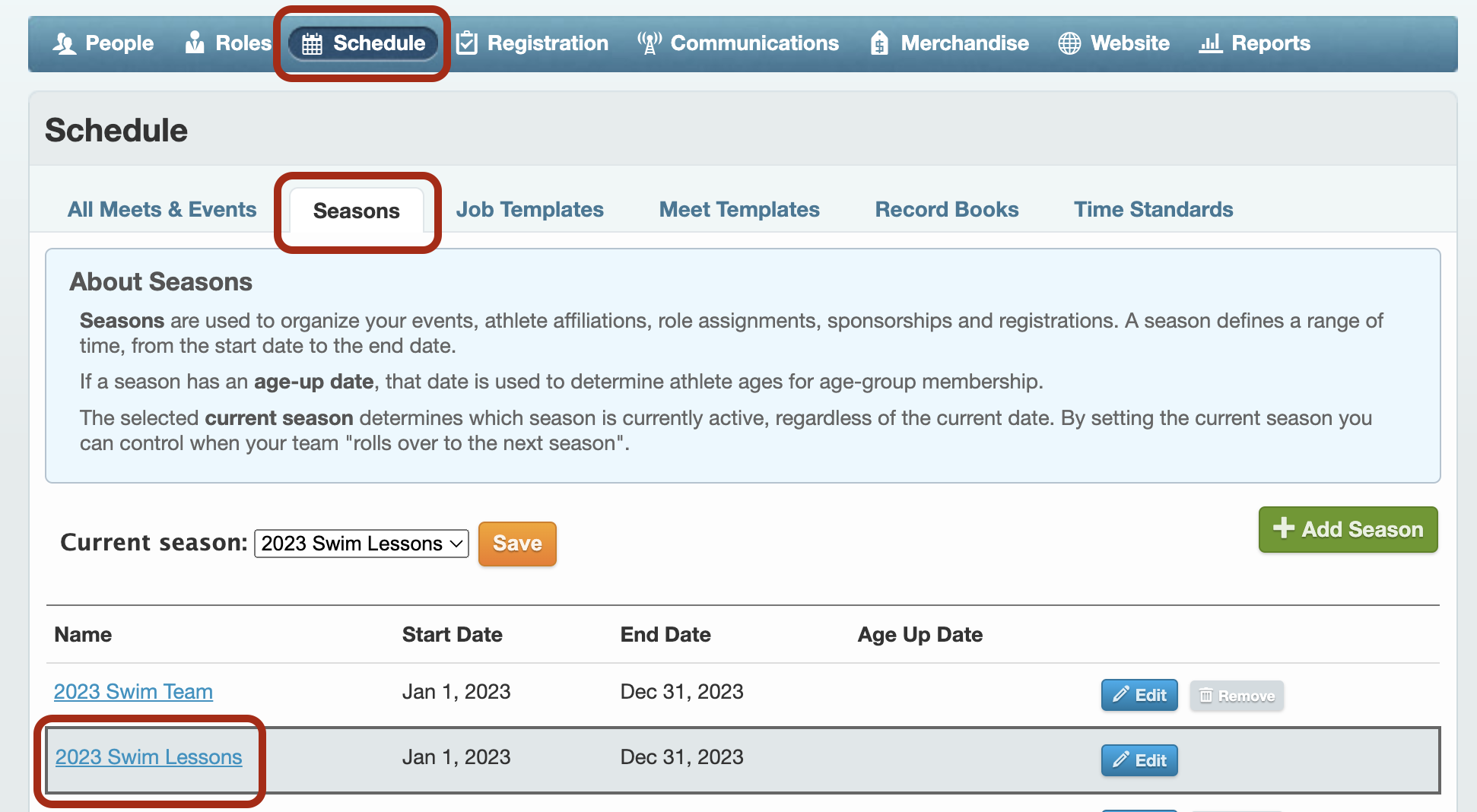Viewport: 1477px width, 812px height.
Task: Open the 2023 Swim Lessons link
Action: [148, 757]
